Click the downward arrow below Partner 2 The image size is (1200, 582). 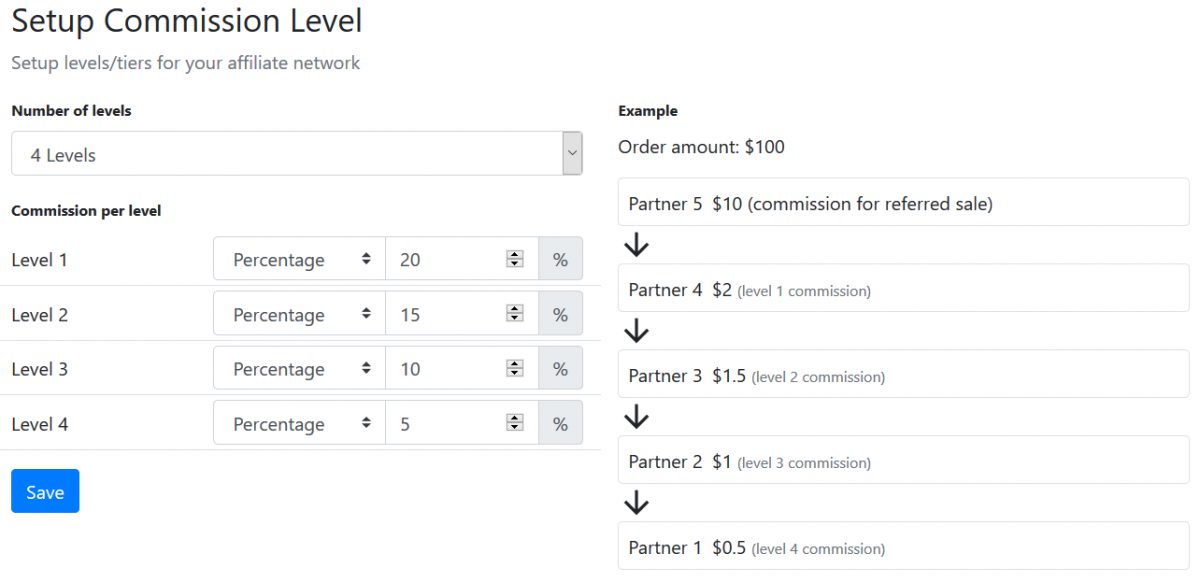coord(636,503)
